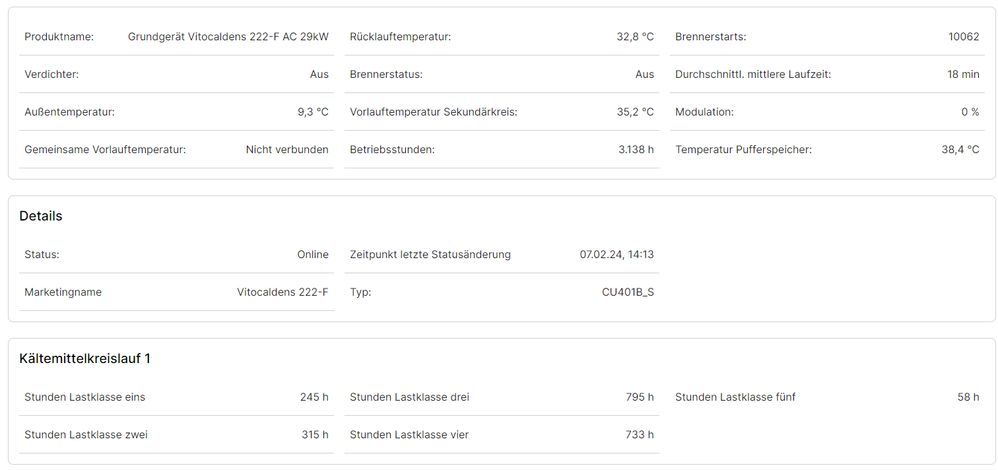
Task: Click the Brennerstatus row label
Action: (386, 74)
